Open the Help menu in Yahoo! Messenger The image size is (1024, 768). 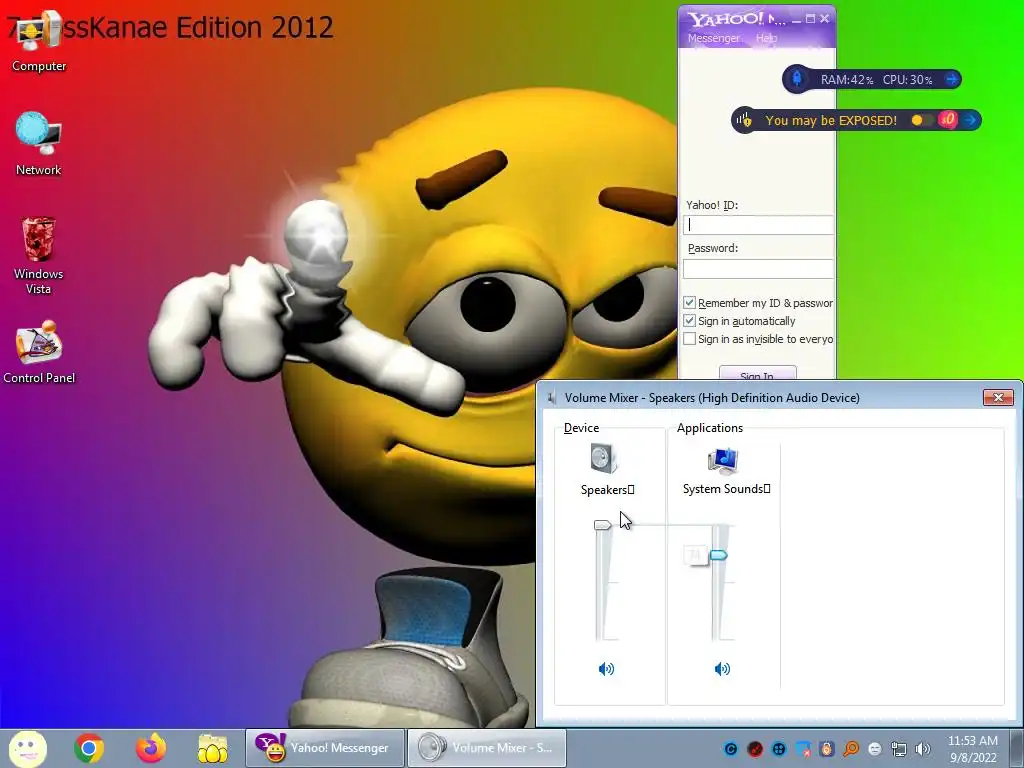(x=767, y=38)
